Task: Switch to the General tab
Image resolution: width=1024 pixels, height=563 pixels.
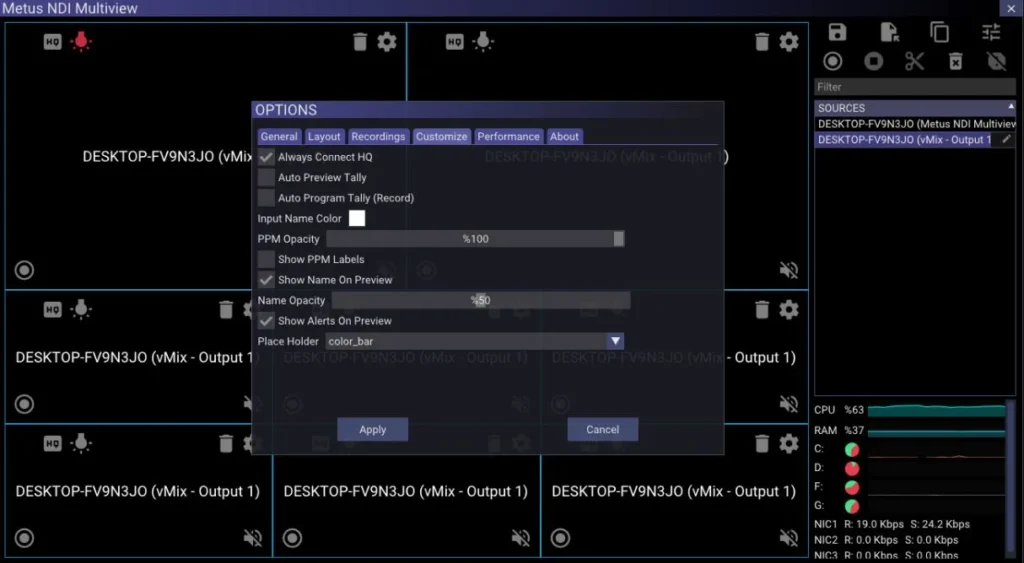Action: (279, 137)
